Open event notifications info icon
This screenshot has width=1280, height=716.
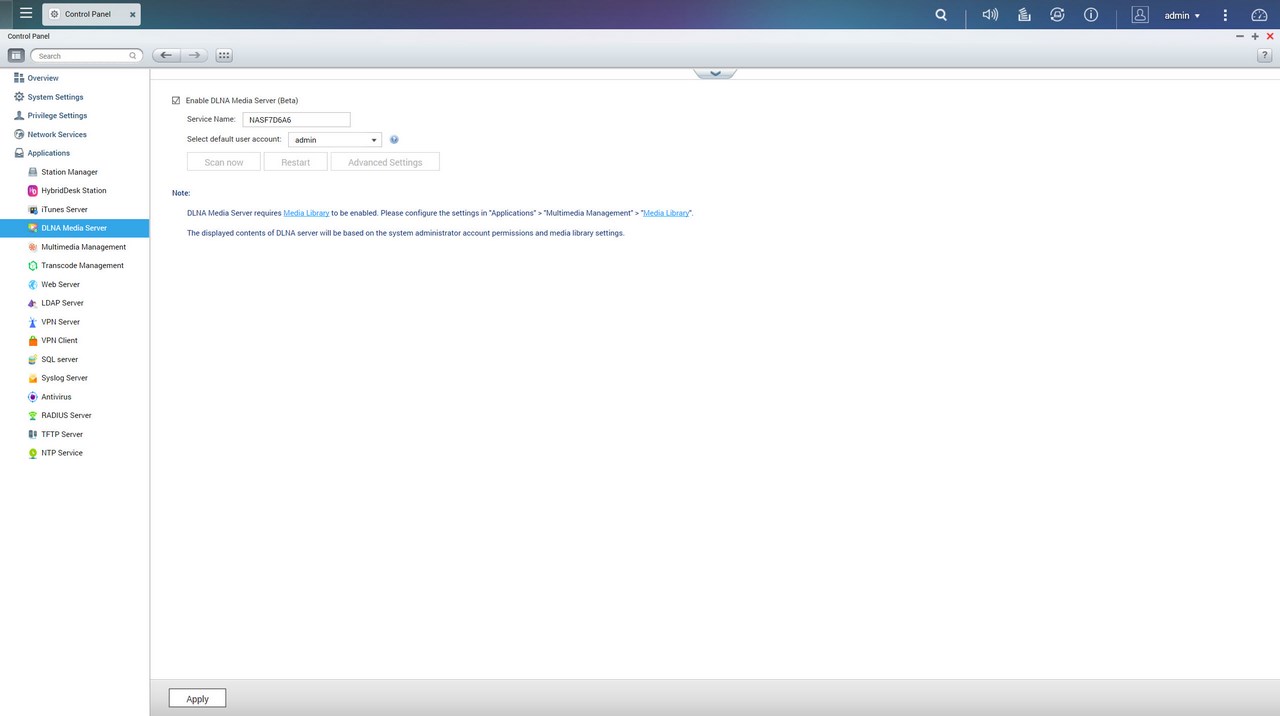1091,15
